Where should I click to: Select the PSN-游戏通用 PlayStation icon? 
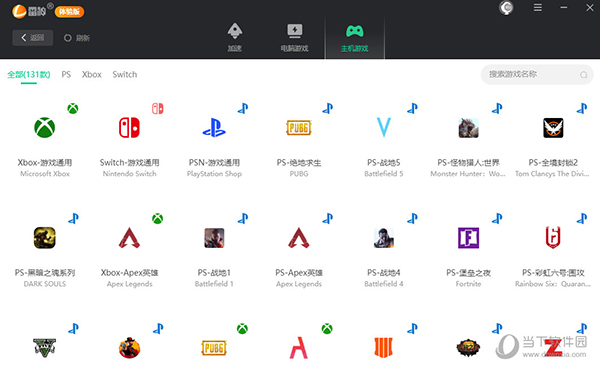coord(214,127)
